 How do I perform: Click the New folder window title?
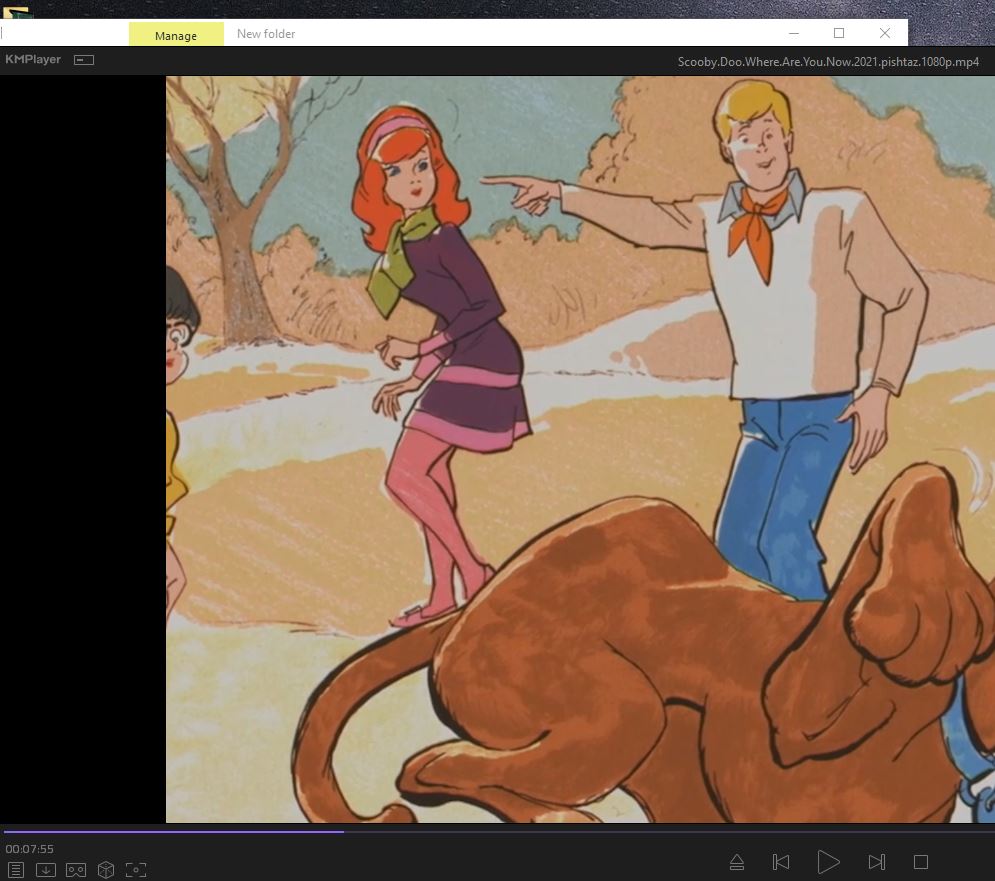pos(266,34)
